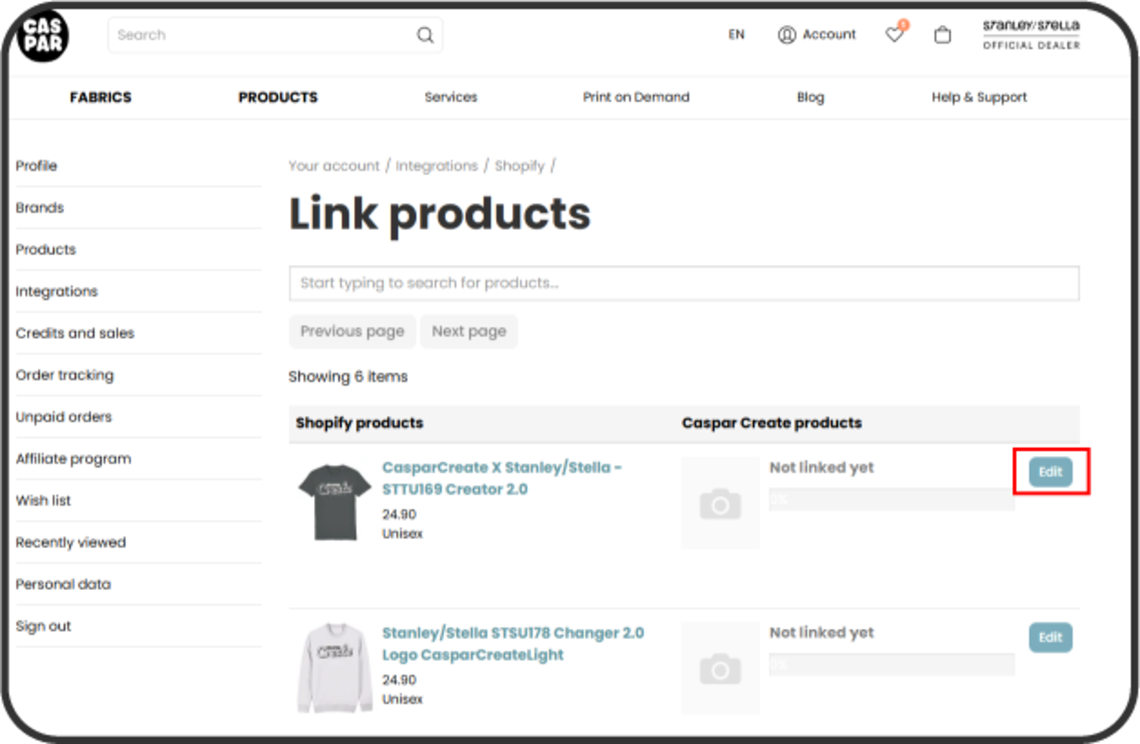The height and width of the screenshot is (744, 1140).
Task: Open the Account icon menu
Action: [816, 34]
